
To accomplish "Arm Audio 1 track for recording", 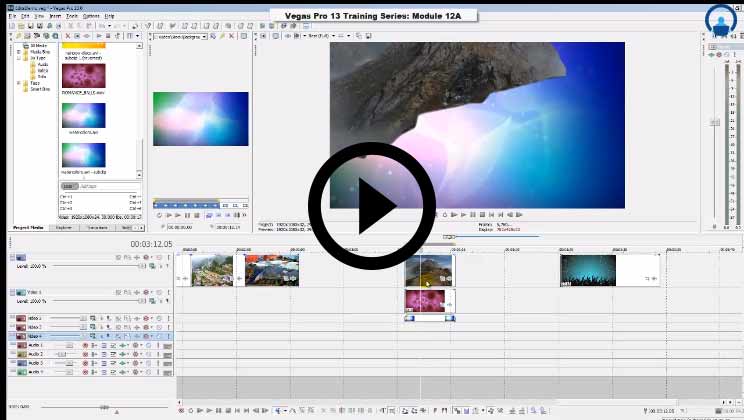I will coord(85,345).
